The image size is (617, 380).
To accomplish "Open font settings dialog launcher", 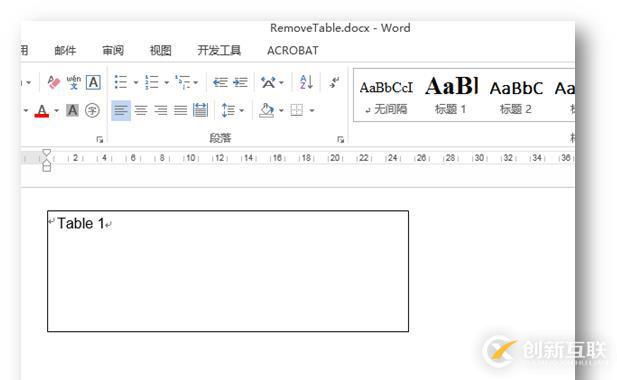I will click(x=100, y=139).
